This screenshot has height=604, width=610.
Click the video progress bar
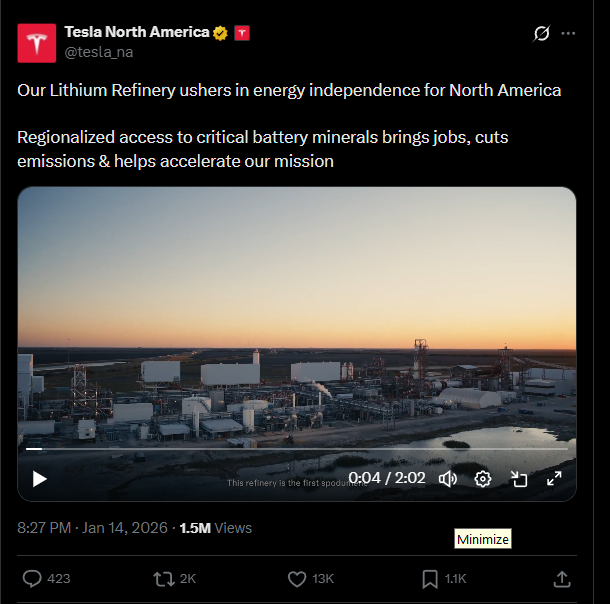point(297,450)
